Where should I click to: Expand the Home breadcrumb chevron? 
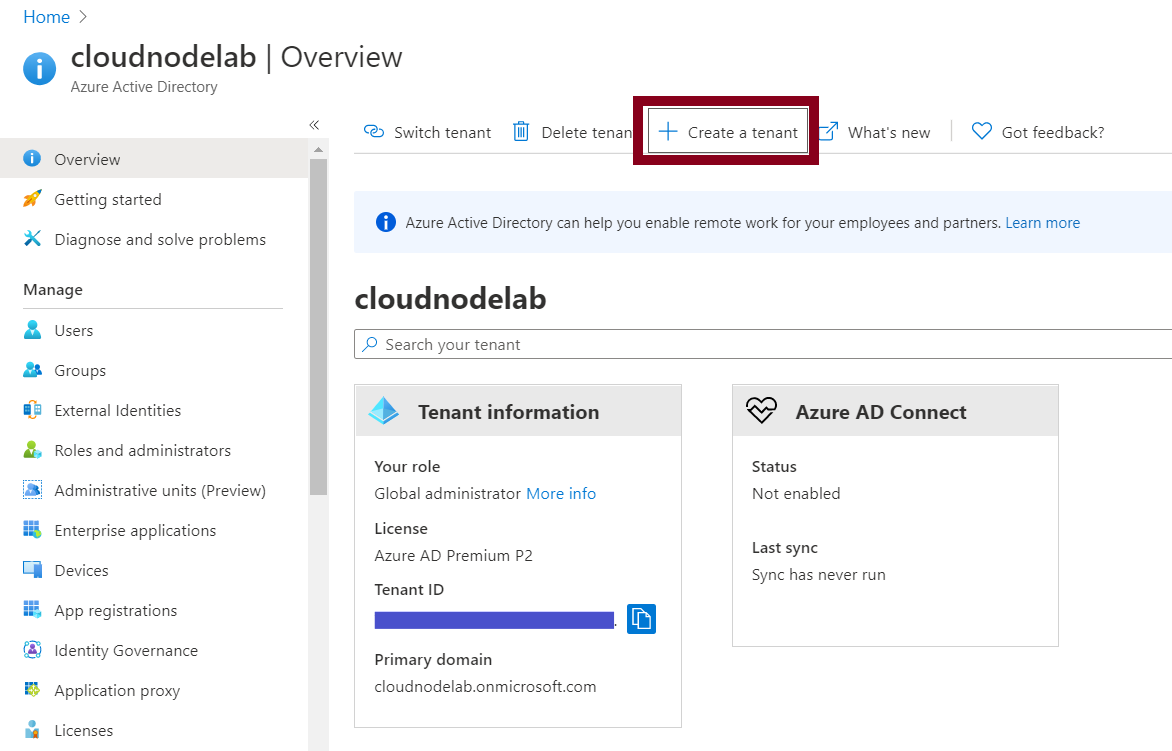tap(82, 16)
